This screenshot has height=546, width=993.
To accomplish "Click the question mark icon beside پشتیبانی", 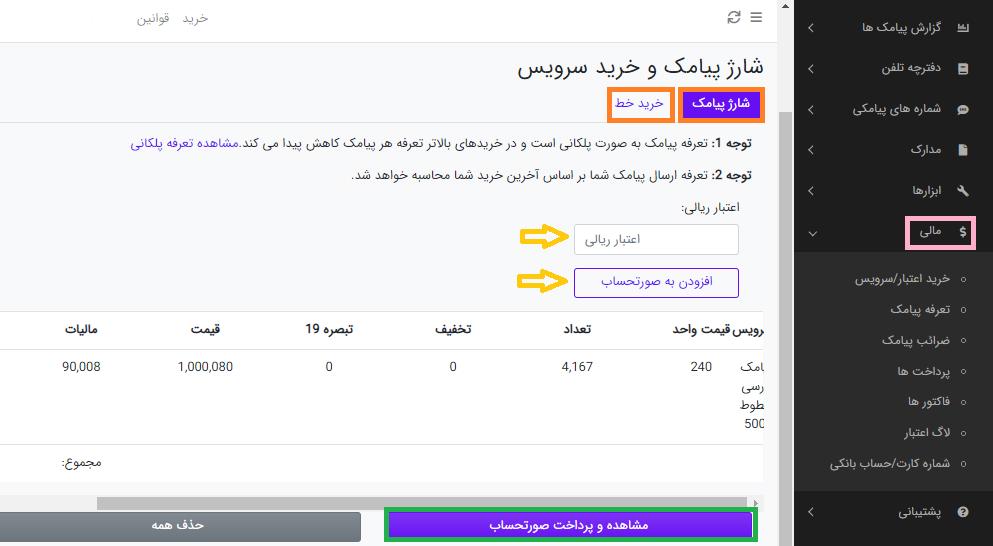I will (963, 512).
